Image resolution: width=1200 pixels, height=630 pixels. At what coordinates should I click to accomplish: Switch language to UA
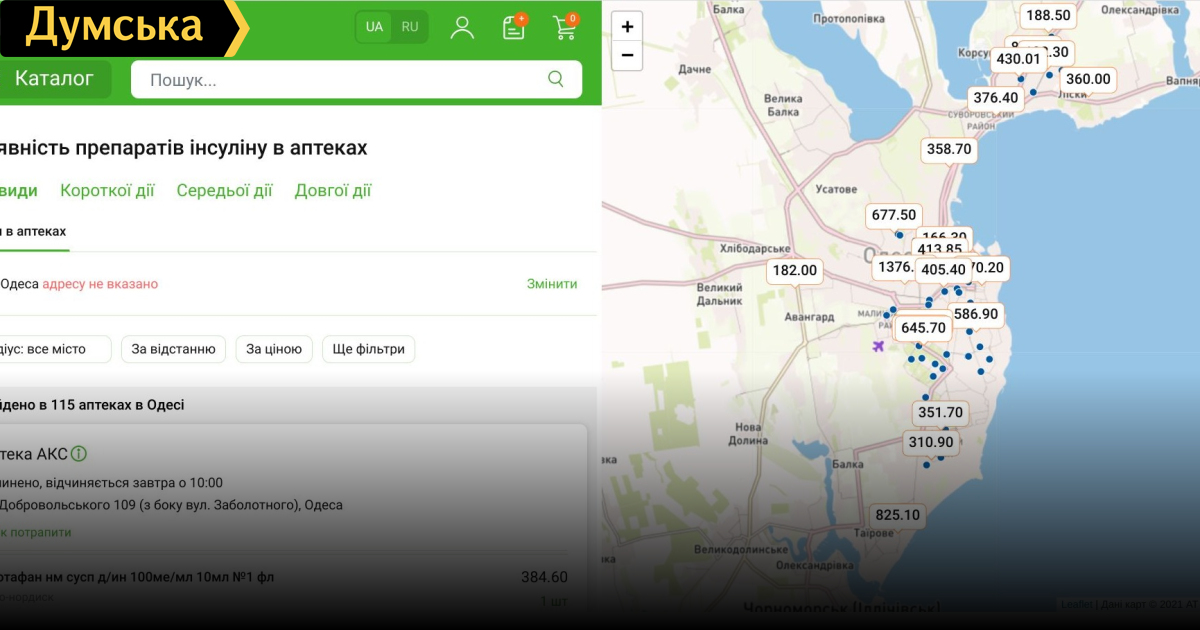coord(374,27)
